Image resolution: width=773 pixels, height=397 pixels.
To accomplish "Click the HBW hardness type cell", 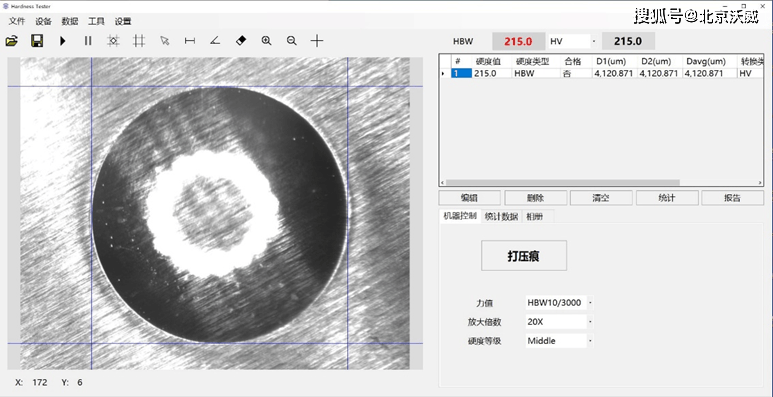I will tap(536, 73).
